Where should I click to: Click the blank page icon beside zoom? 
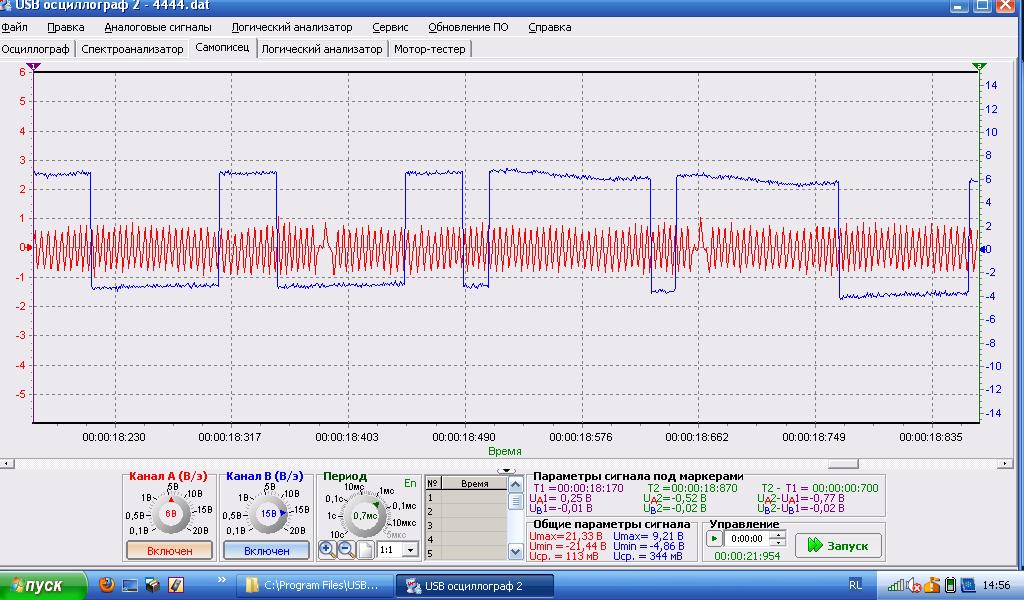click(x=365, y=549)
